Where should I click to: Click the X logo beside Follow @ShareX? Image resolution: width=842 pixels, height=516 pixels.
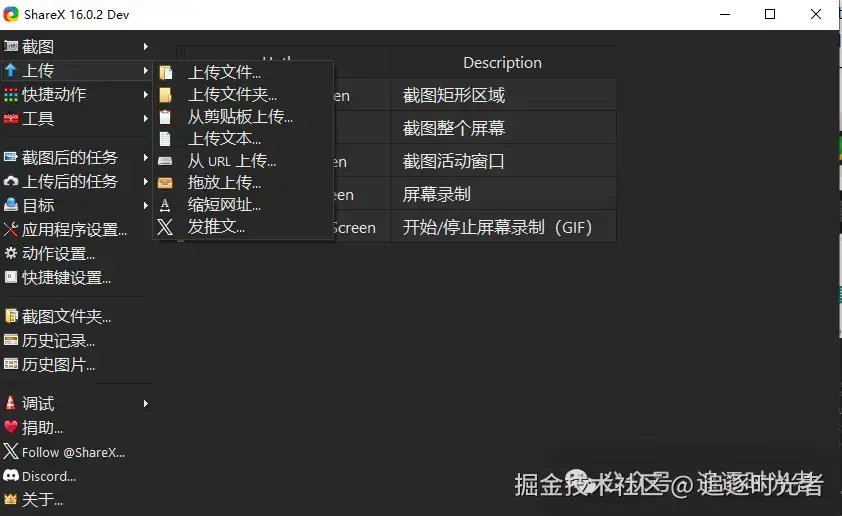click(x=11, y=451)
